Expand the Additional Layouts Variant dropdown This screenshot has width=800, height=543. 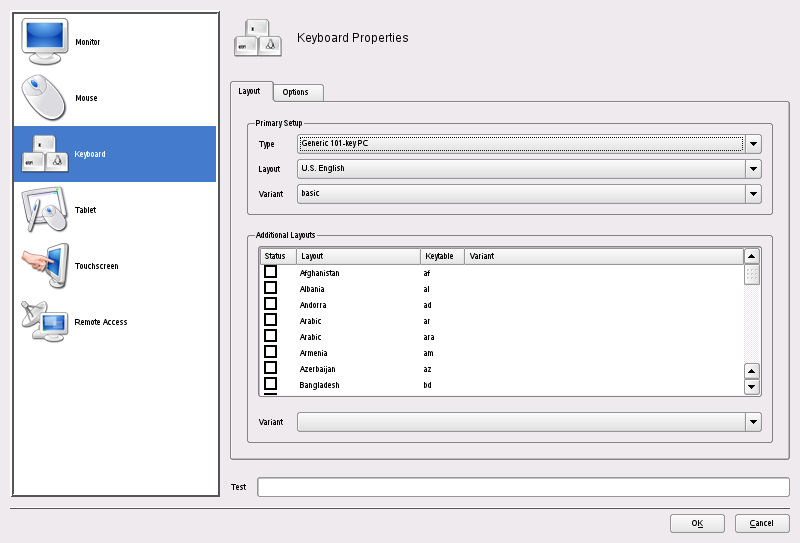point(753,422)
